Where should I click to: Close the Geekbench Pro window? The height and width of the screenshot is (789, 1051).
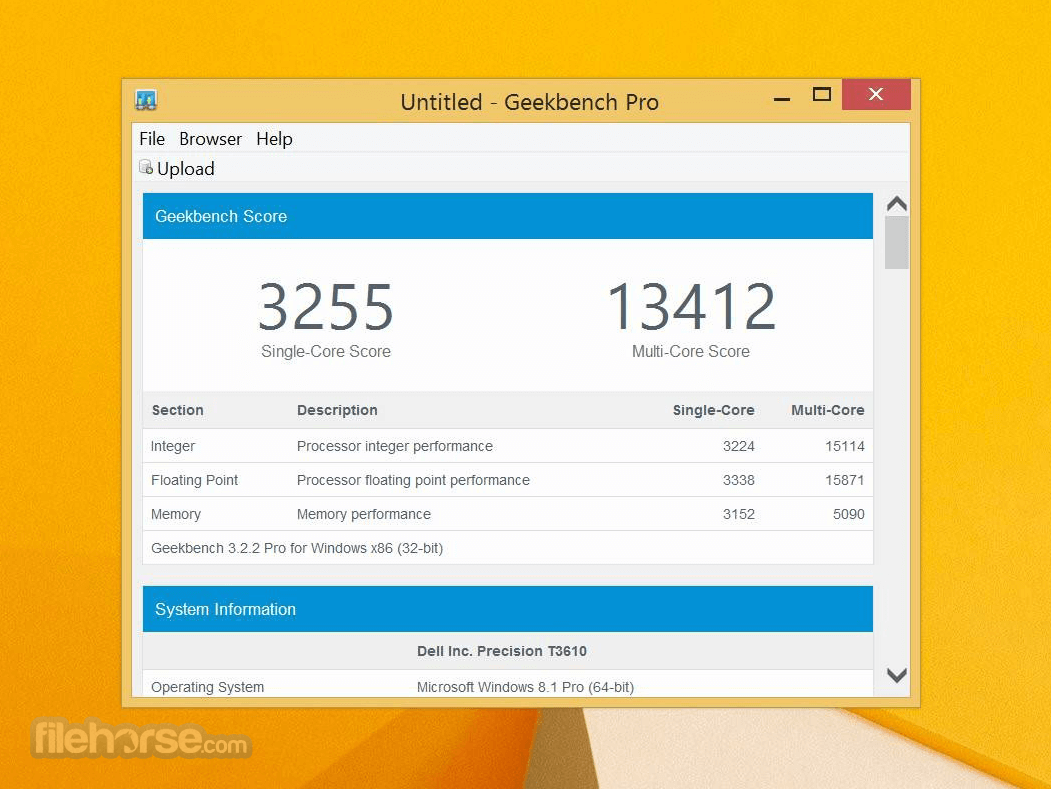[x=876, y=95]
